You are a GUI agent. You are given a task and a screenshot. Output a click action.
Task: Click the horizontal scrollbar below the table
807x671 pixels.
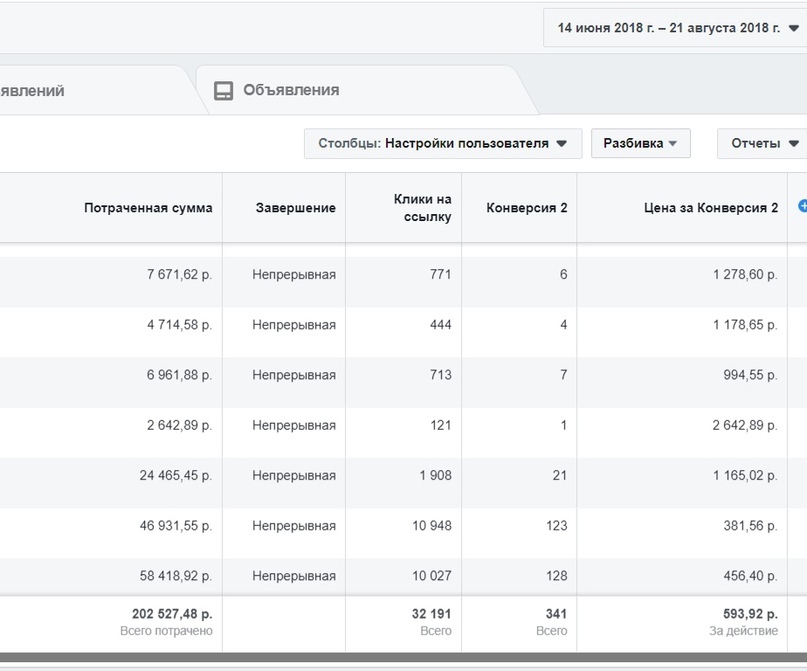[404, 658]
